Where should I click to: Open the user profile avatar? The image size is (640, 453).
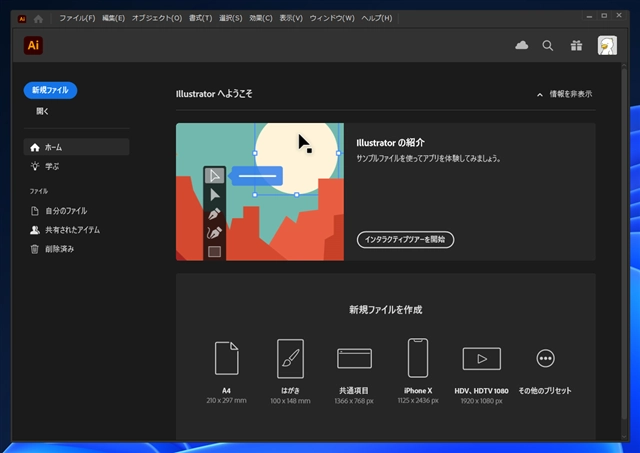coord(607,45)
